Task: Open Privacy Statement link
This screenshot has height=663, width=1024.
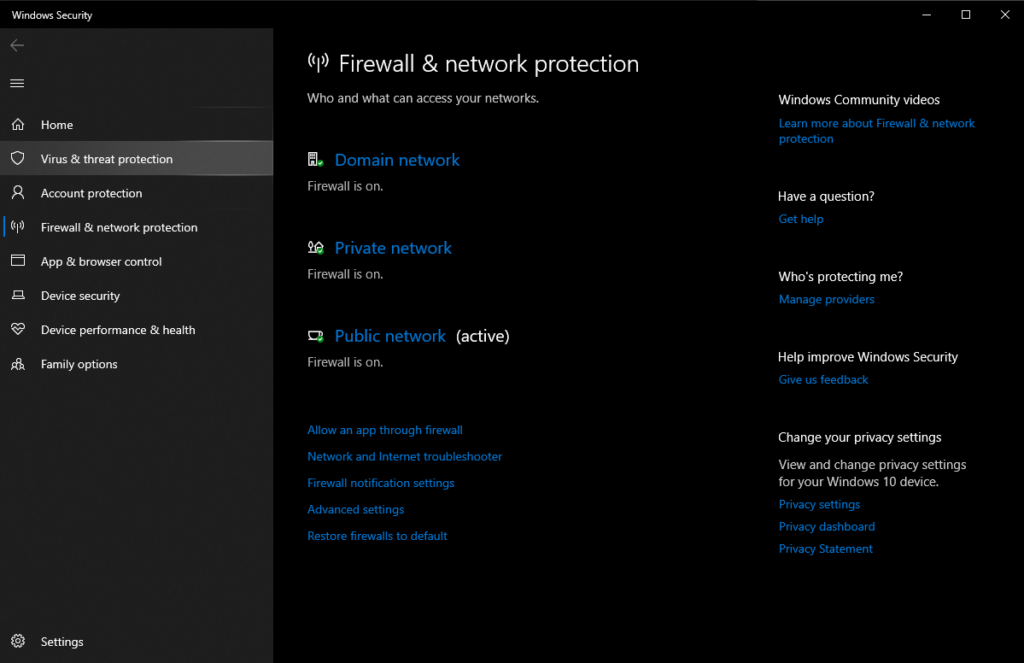Action: [825, 549]
